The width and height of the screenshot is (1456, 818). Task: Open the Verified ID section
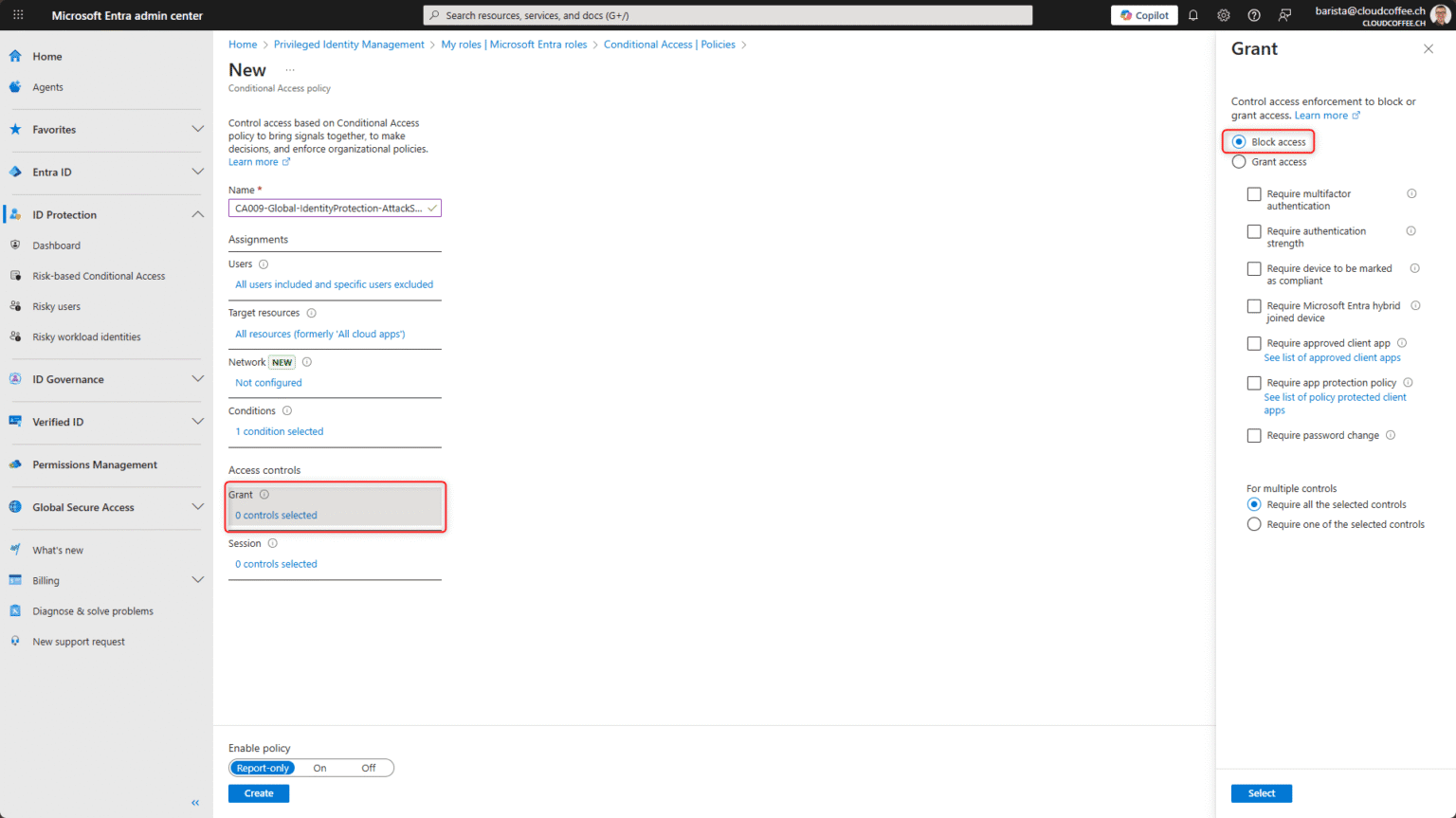[x=57, y=422]
